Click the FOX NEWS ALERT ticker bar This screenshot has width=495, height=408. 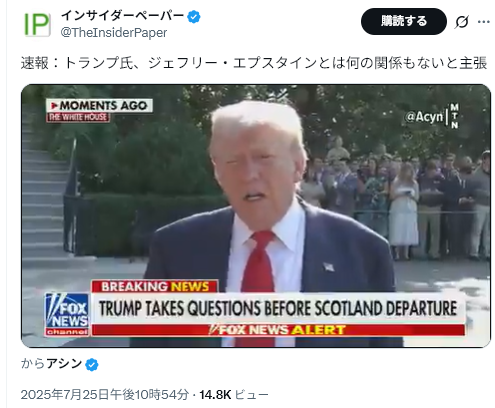click(278, 330)
